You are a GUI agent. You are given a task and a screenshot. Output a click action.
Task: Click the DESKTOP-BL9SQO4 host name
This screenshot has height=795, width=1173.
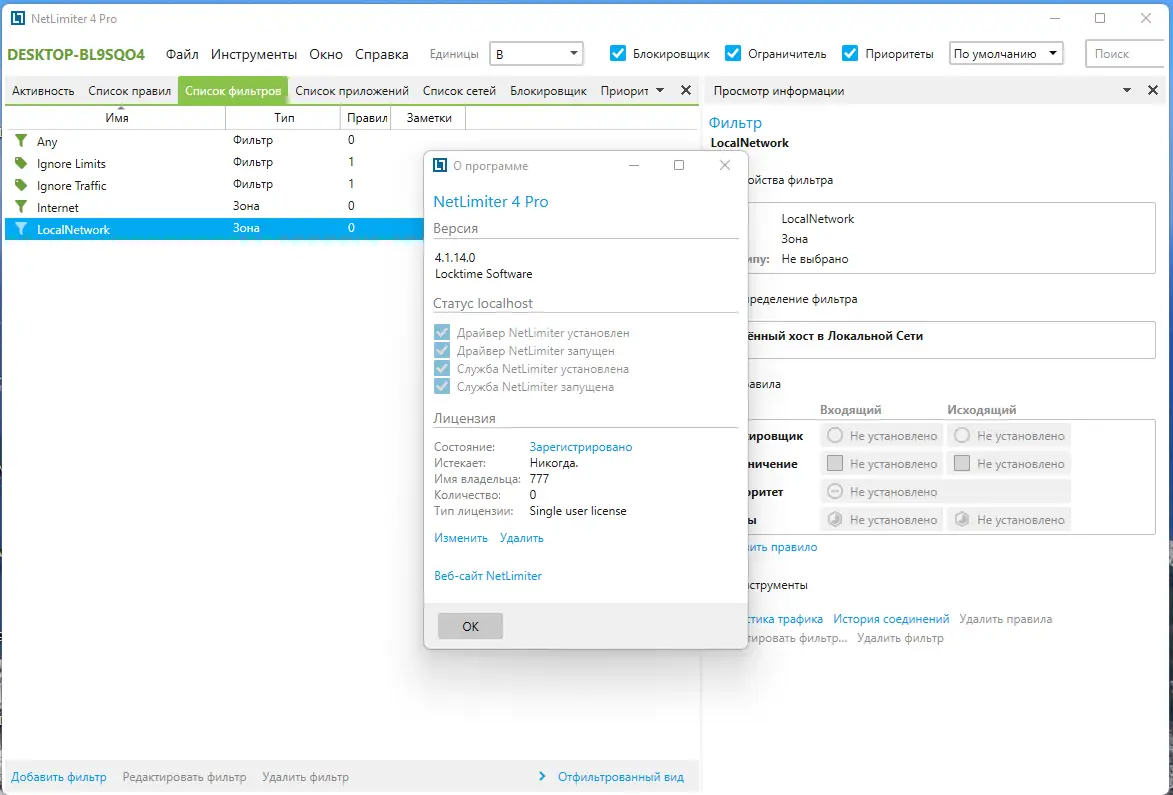tap(76, 54)
